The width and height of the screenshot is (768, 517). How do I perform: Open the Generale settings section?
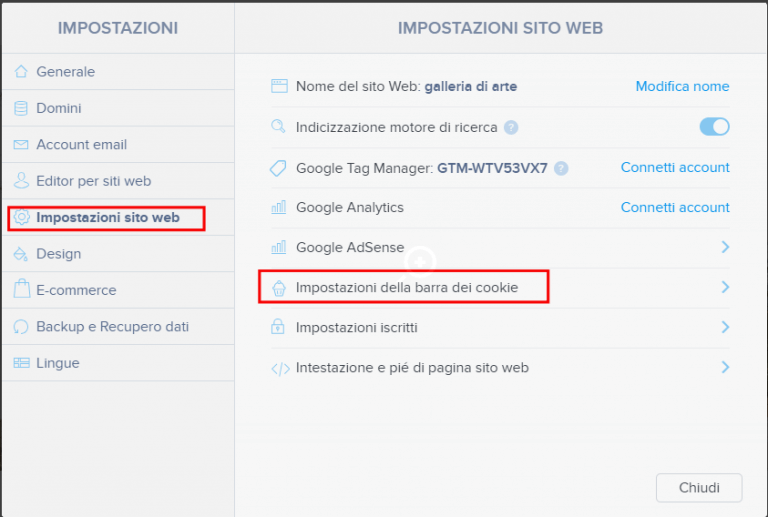click(118, 71)
